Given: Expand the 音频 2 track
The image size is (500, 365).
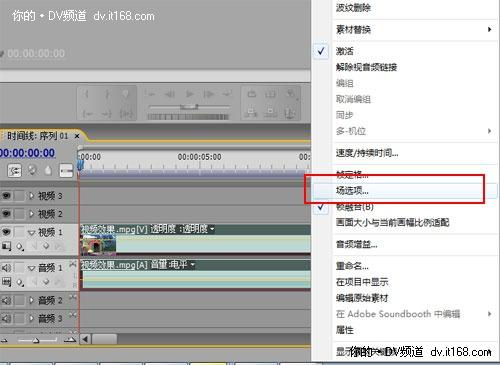Looking at the screenshot, I should pyautogui.click(x=32, y=301).
